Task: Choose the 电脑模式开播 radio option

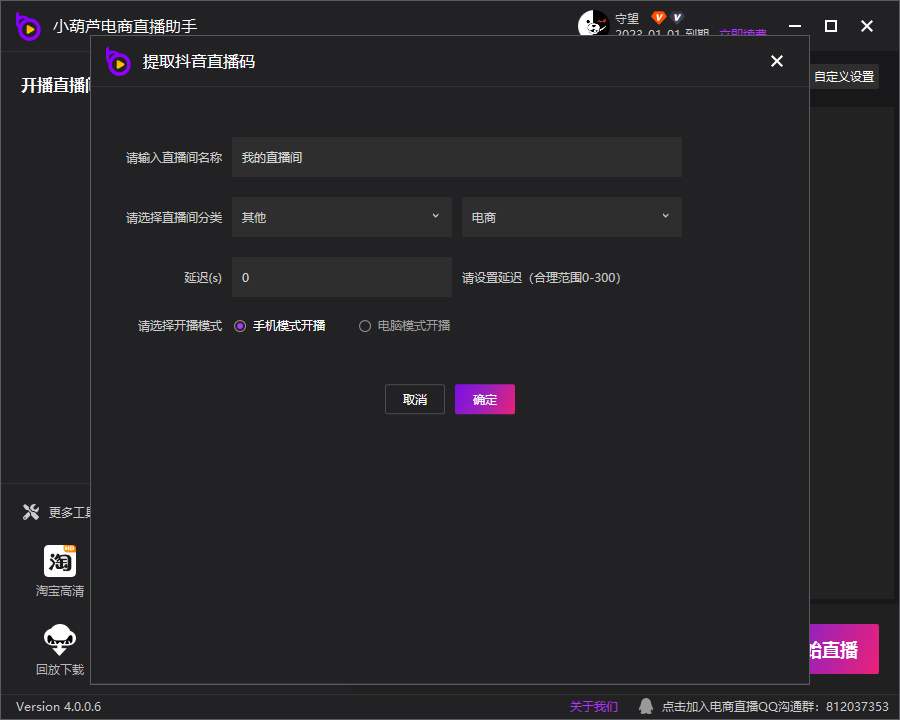Action: click(365, 326)
